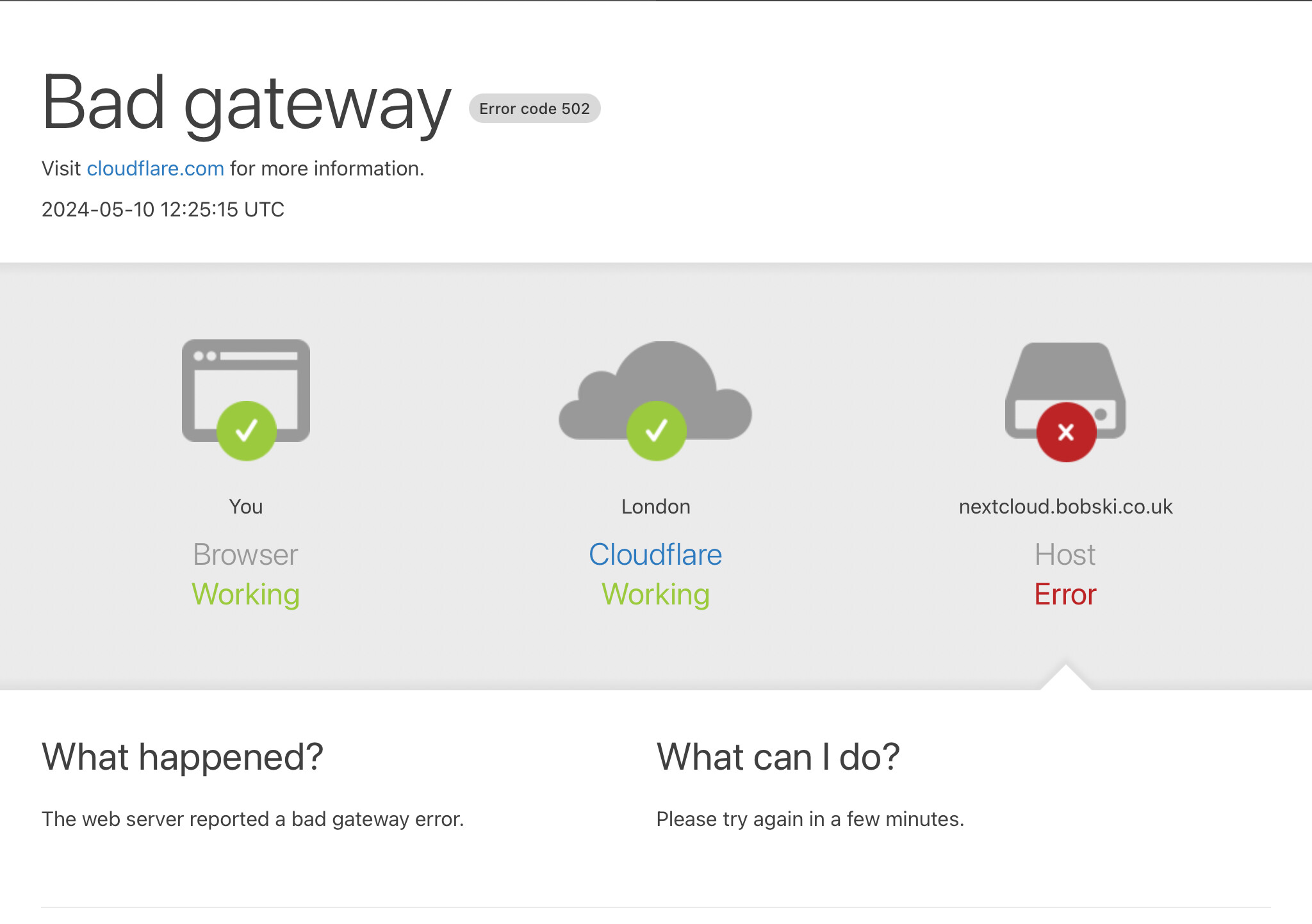Click the timestamp 2024-05-10 12:25:15 UTC
The height and width of the screenshot is (924, 1312).
pos(163,209)
